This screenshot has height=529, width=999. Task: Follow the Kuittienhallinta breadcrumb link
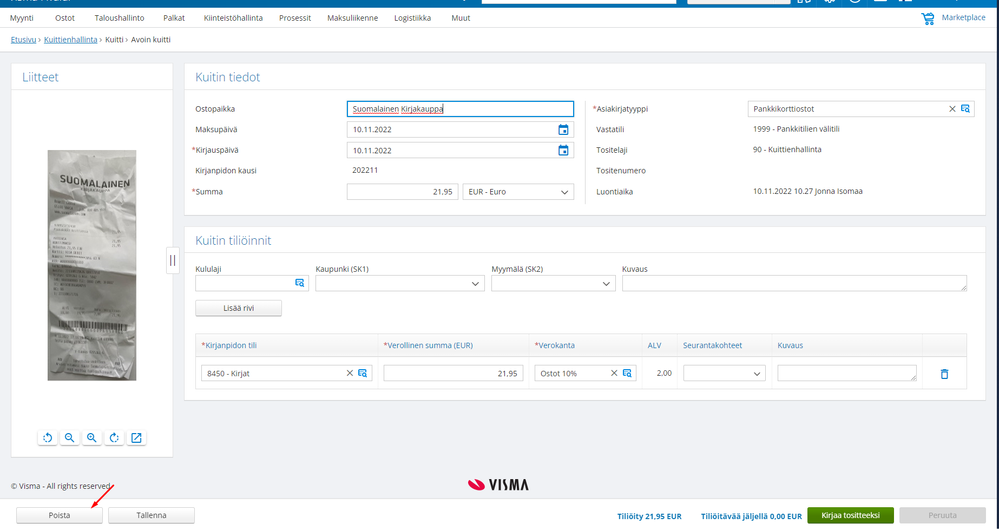point(71,40)
